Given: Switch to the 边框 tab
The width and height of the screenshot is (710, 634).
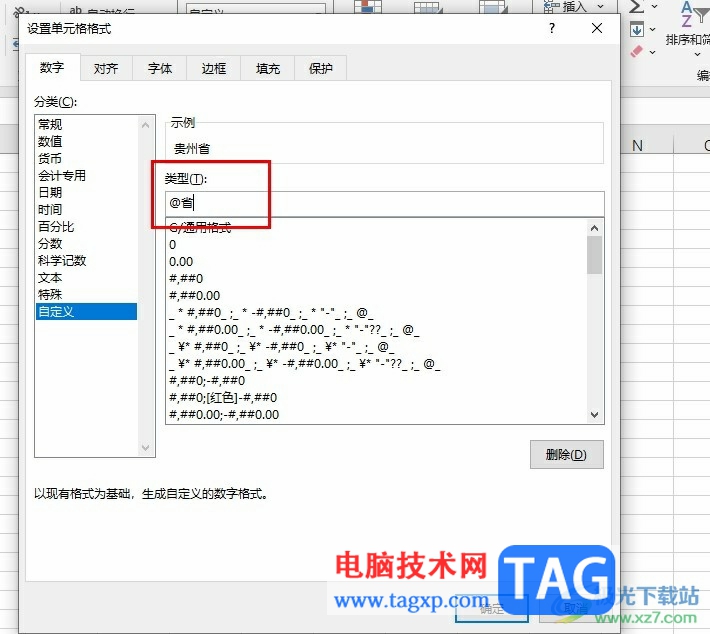Looking at the screenshot, I should (x=214, y=68).
